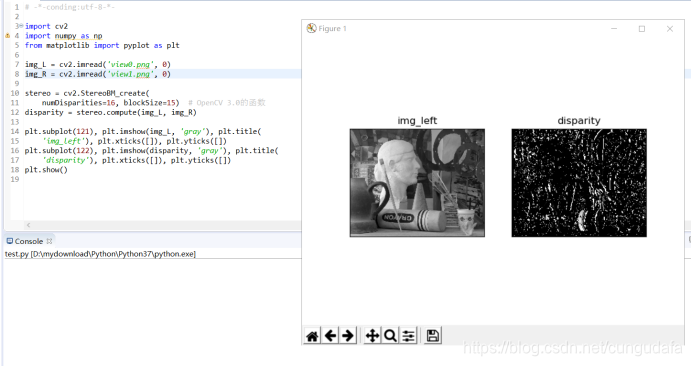Click the editor horizontal scrollbar left arrow

pos(28,225)
